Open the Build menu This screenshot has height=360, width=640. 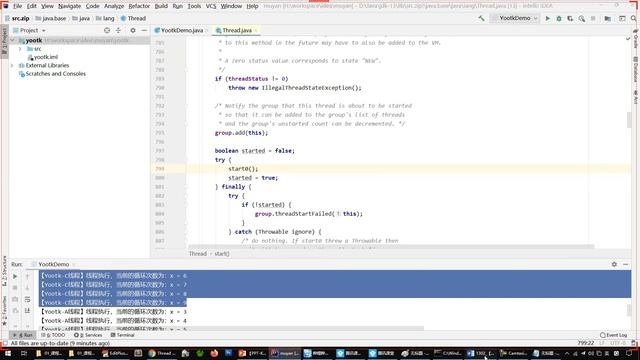click(161, 6)
